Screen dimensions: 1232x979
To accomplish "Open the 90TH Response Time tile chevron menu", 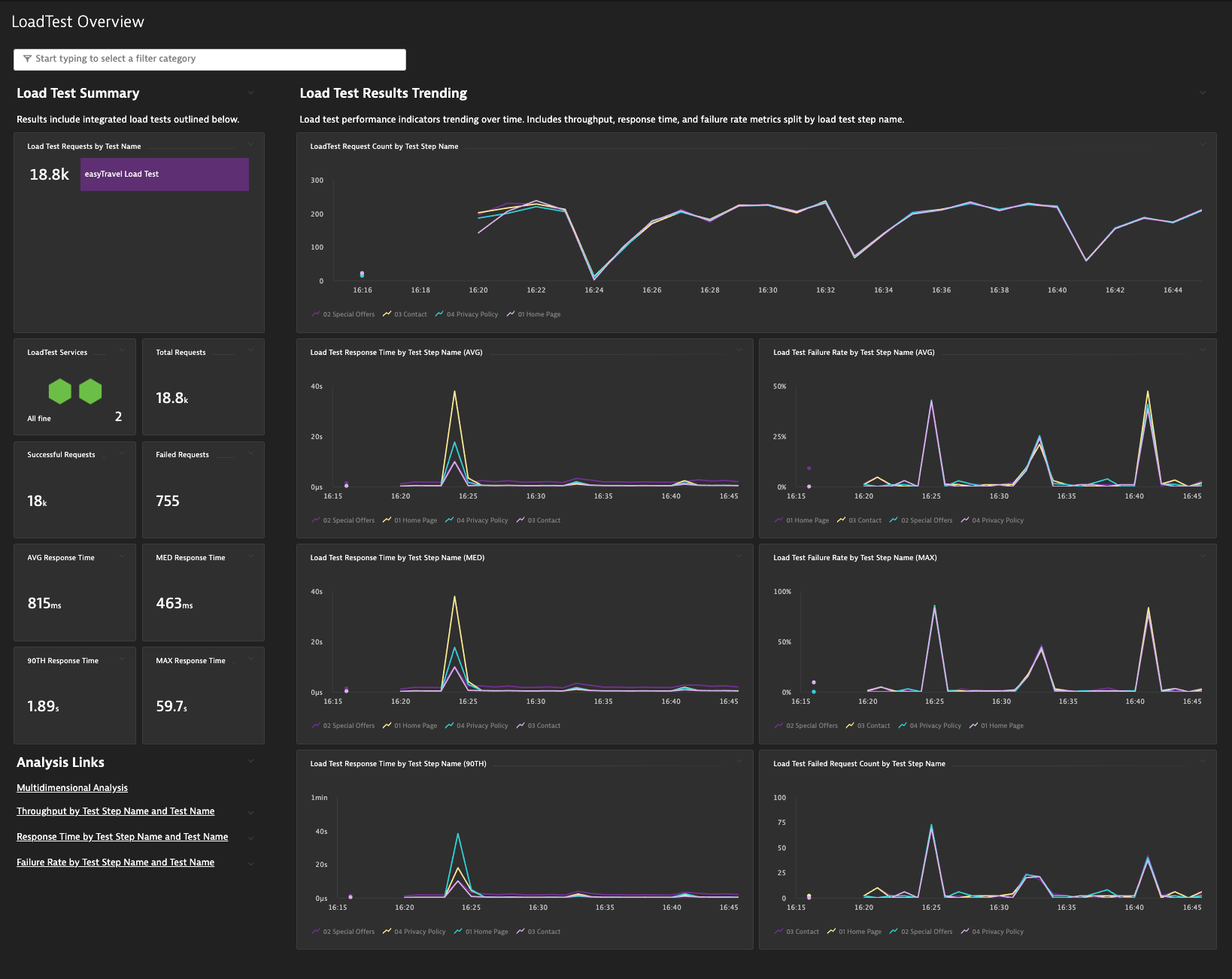I will (123, 659).
